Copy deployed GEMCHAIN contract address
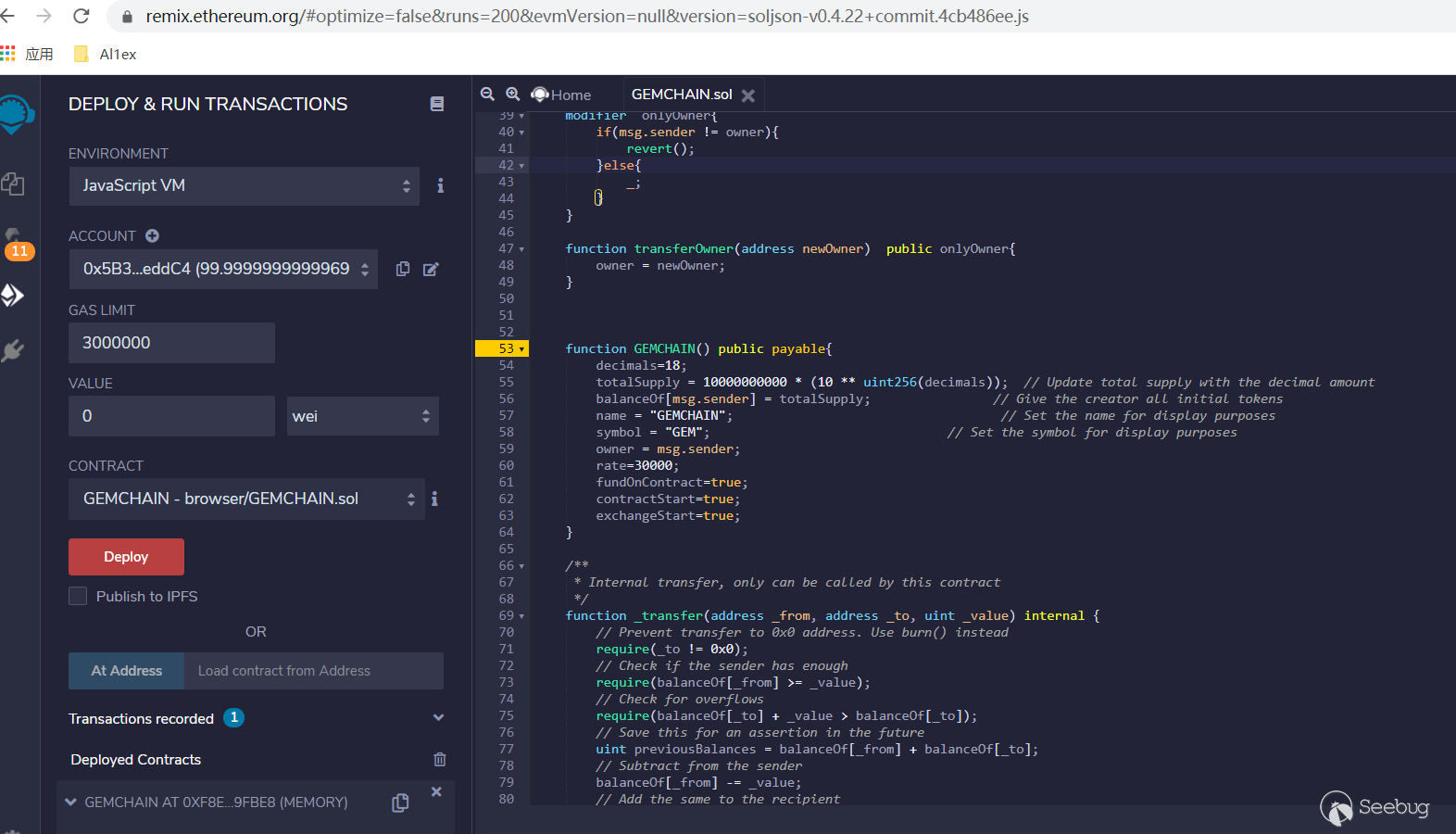 click(x=400, y=802)
